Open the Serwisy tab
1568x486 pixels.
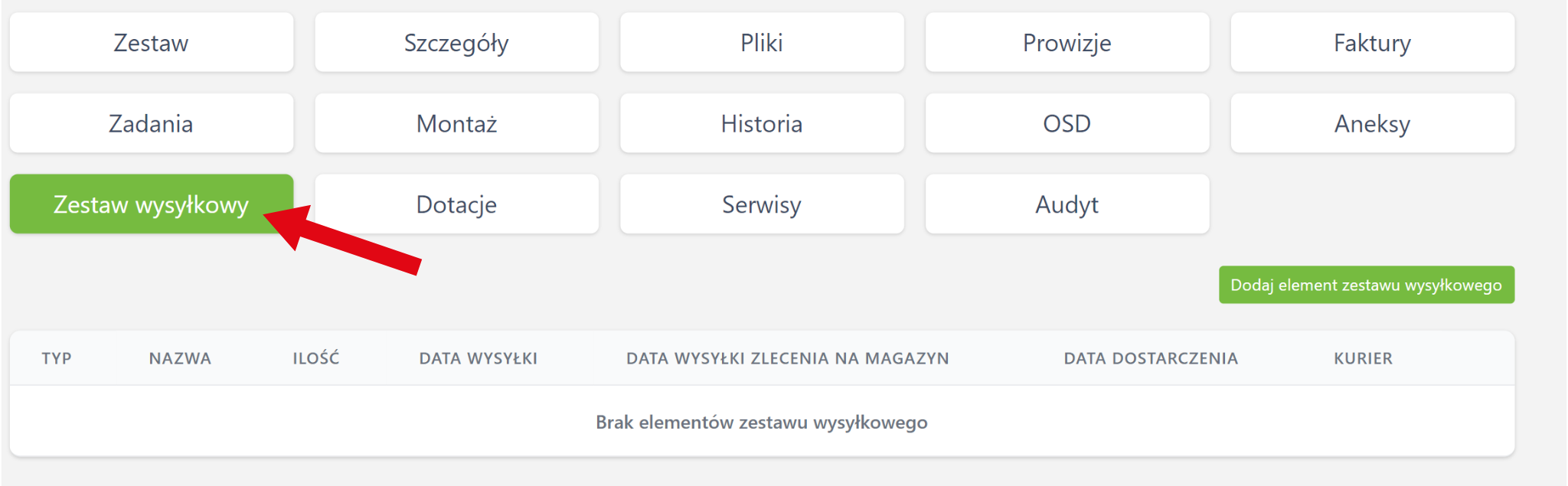tap(762, 204)
